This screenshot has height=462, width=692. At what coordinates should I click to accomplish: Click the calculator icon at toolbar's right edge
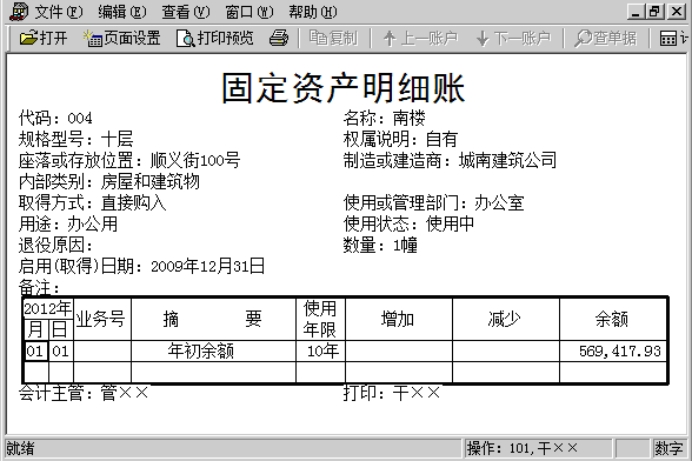point(681,38)
